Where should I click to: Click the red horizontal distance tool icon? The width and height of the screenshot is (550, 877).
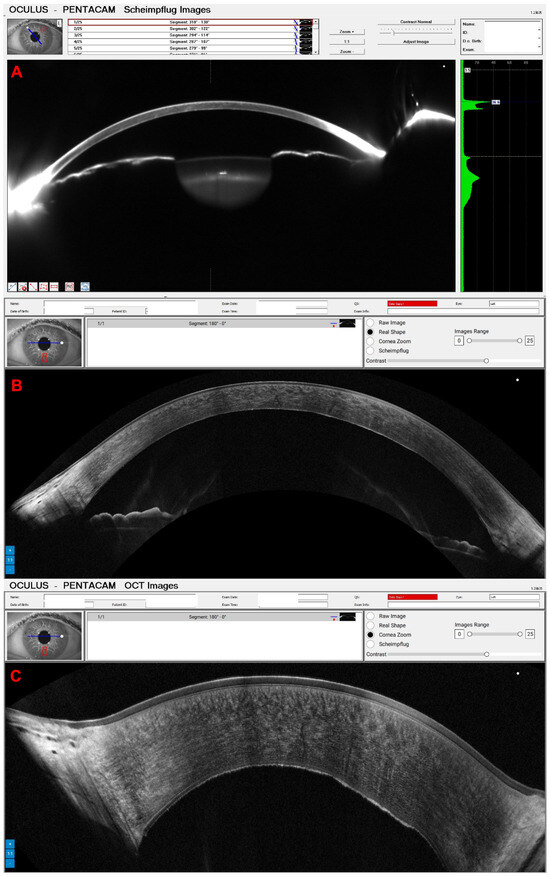tap(54, 286)
